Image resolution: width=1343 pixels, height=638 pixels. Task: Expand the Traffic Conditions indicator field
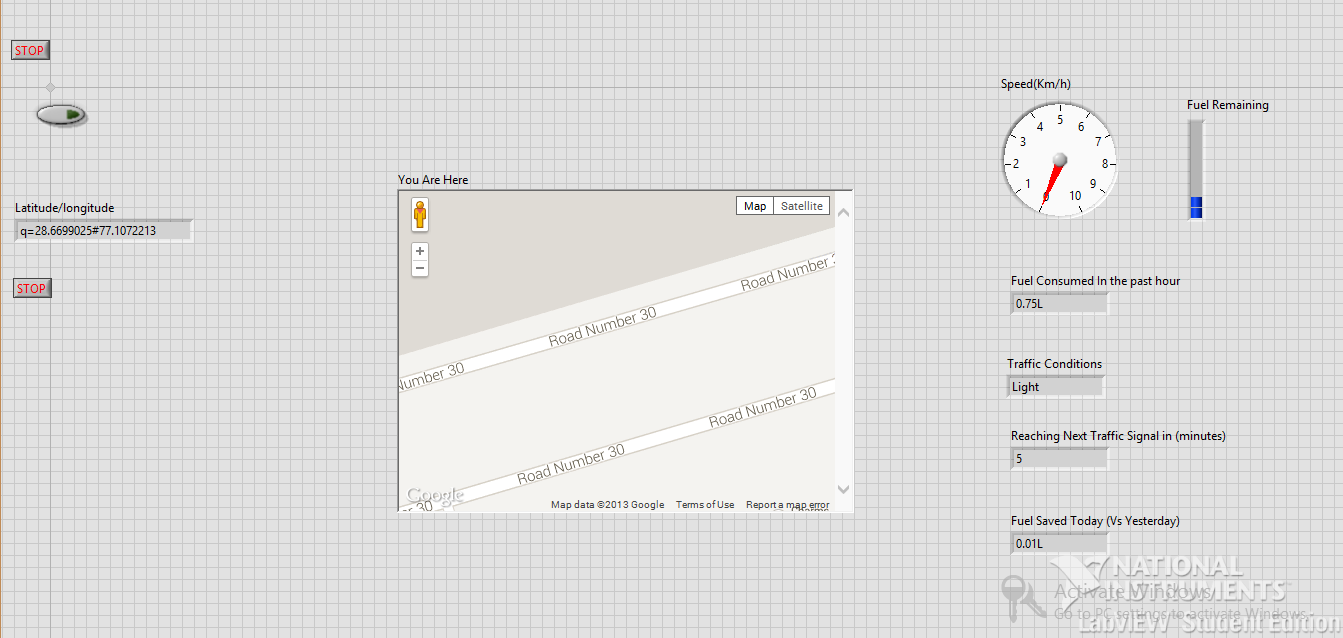click(x=1055, y=386)
